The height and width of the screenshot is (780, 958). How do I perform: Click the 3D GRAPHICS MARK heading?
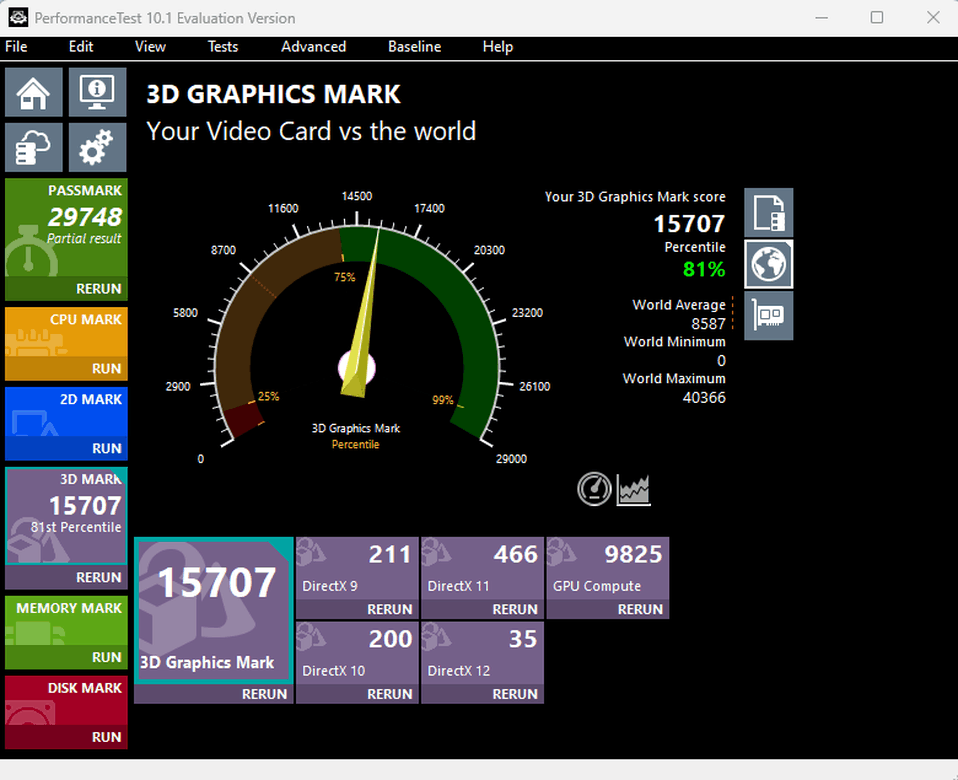pos(273,94)
